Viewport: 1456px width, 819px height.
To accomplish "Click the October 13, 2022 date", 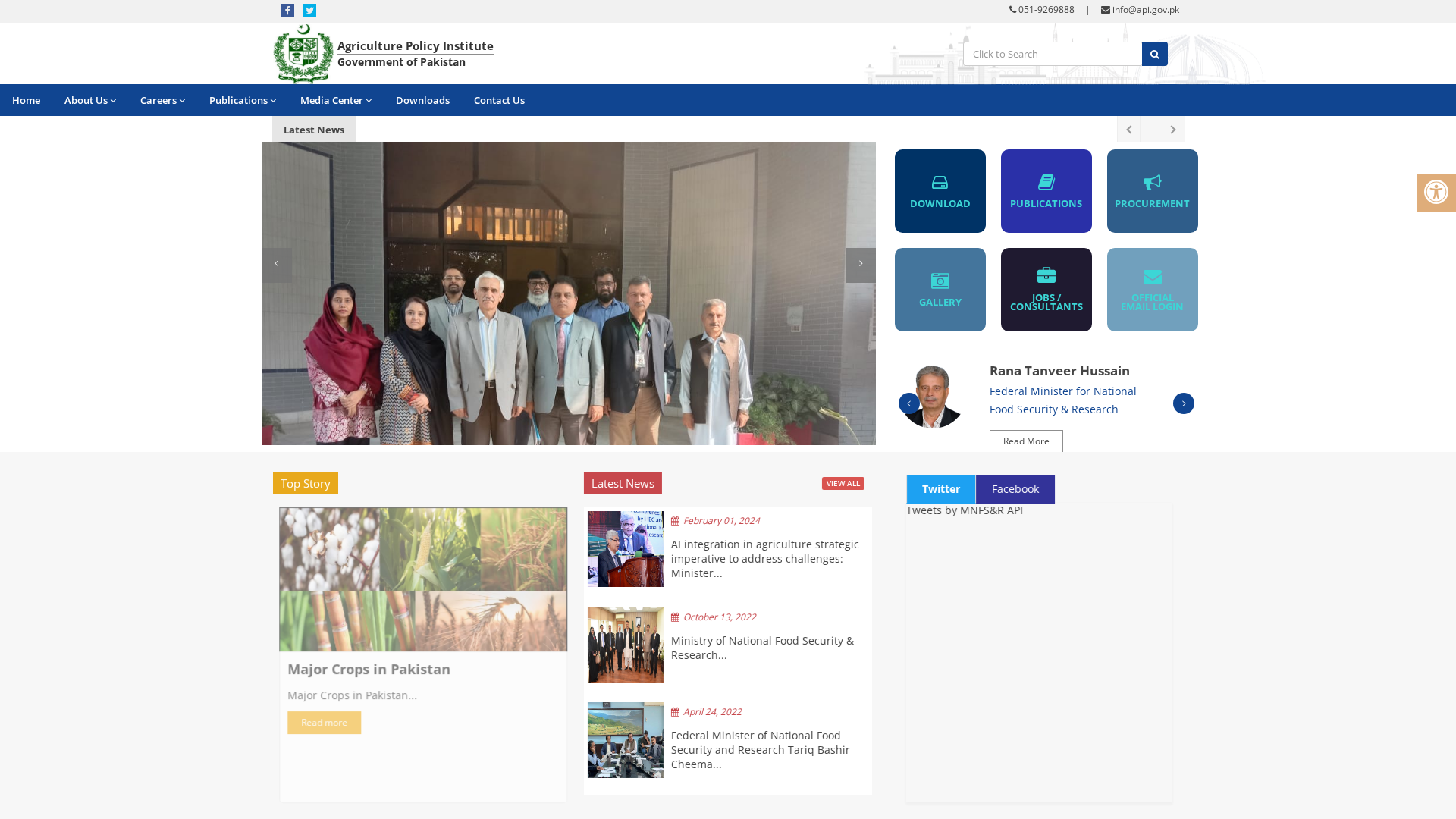I will pyautogui.click(x=719, y=617).
